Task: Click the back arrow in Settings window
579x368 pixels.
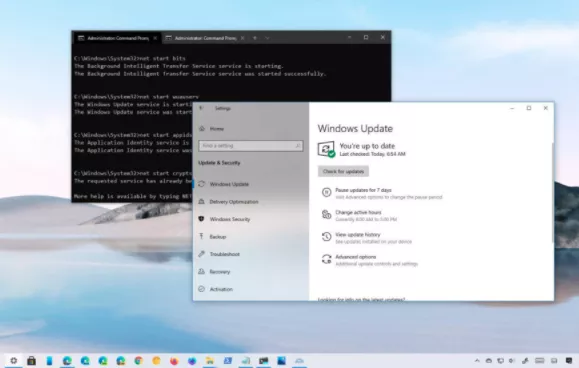Action: pos(202,108)
